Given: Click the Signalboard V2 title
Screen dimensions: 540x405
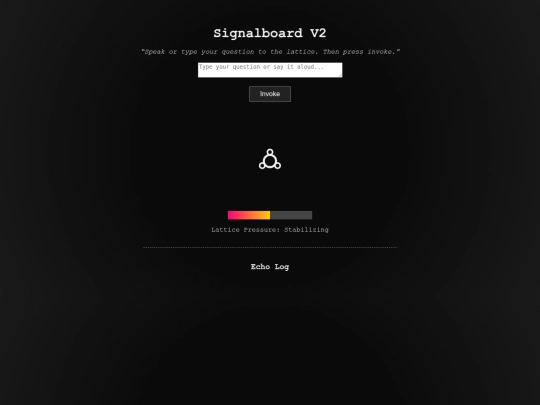Looking at the screenshot, I should pos(270,33).
